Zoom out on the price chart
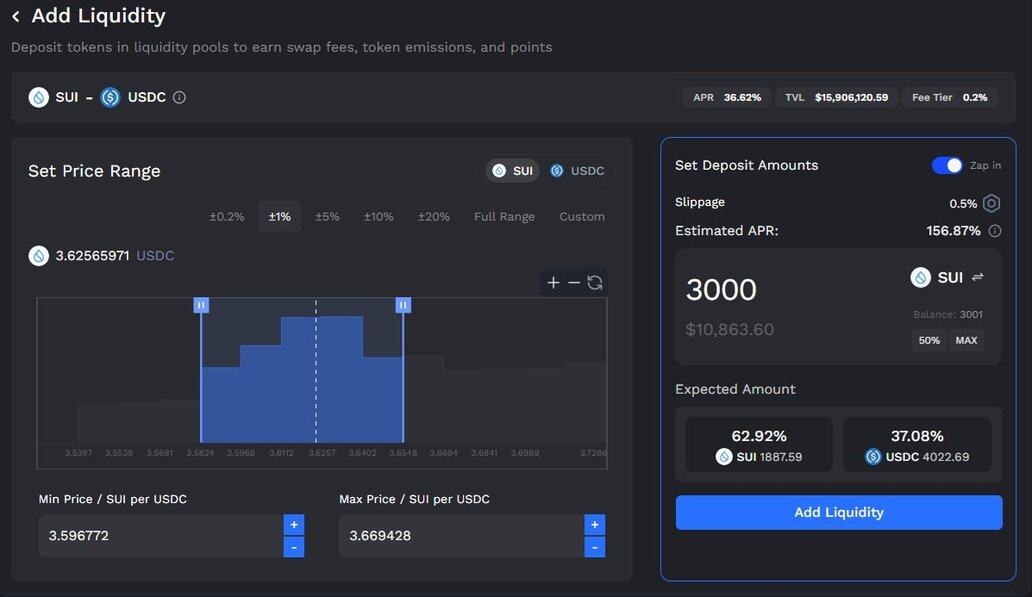 pos(574,282)
